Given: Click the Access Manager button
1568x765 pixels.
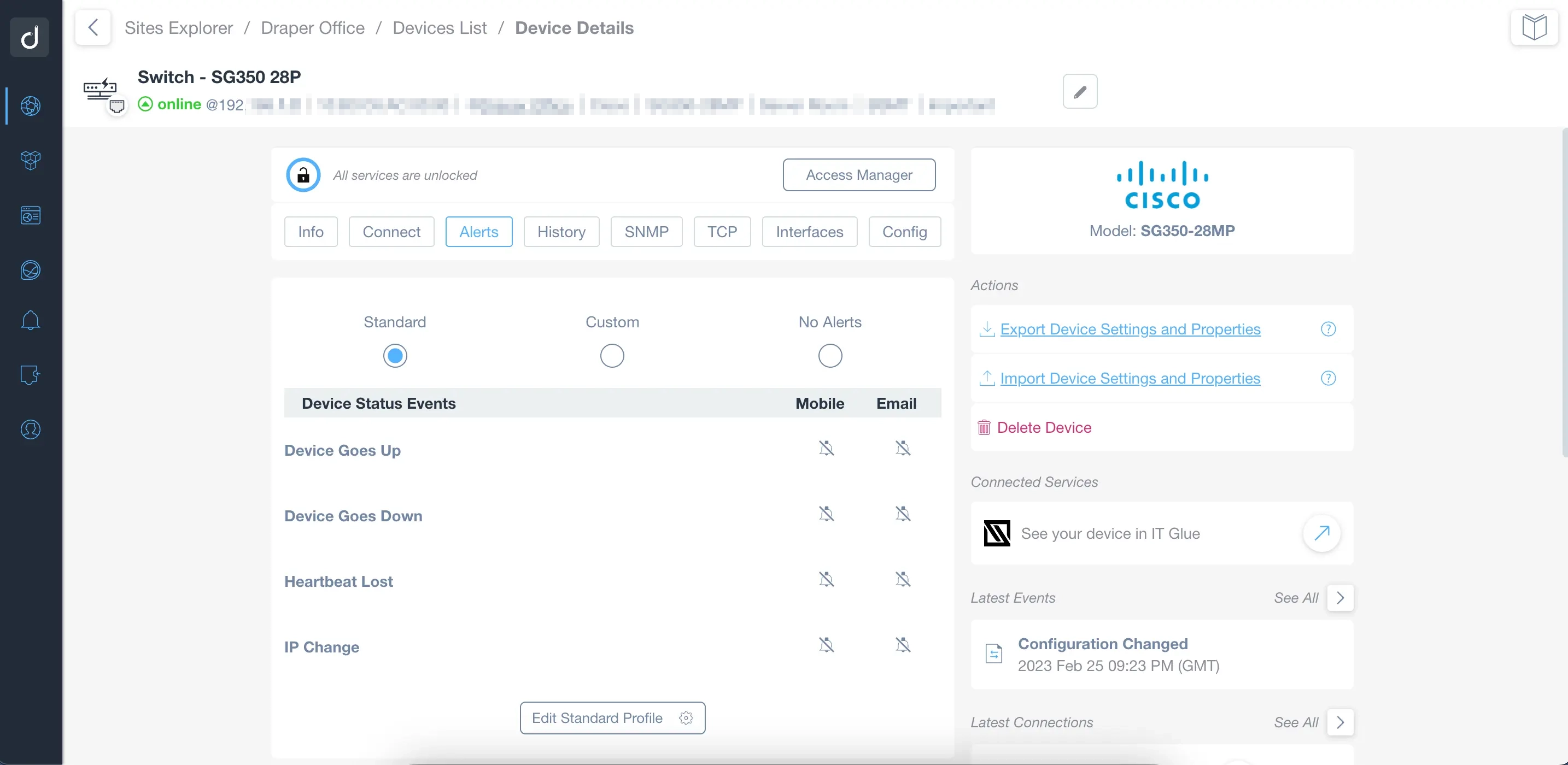Looking at the screenshot, I should click(x=858, y=174).
